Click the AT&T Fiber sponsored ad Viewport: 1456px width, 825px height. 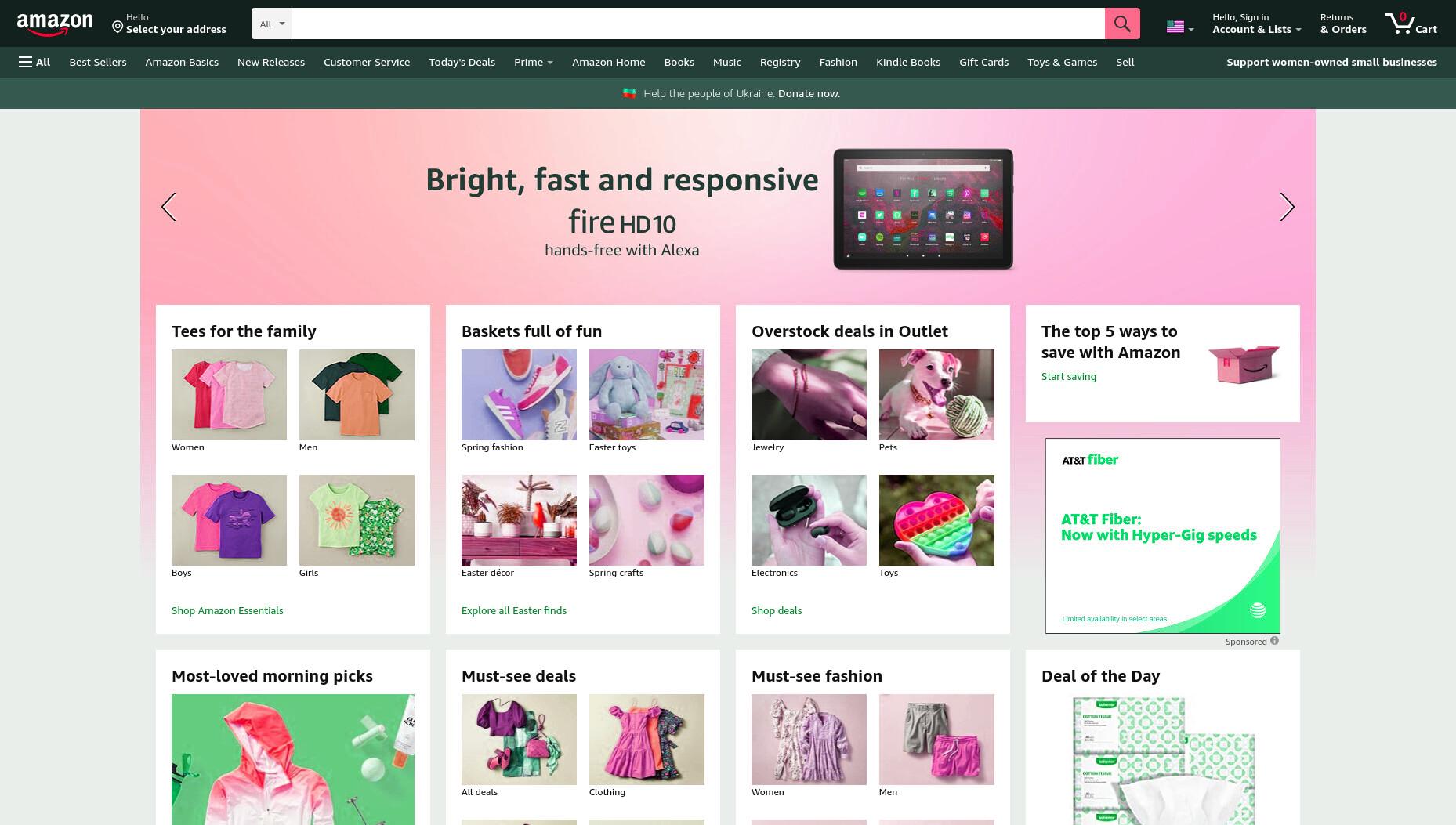coord(1163,536)
